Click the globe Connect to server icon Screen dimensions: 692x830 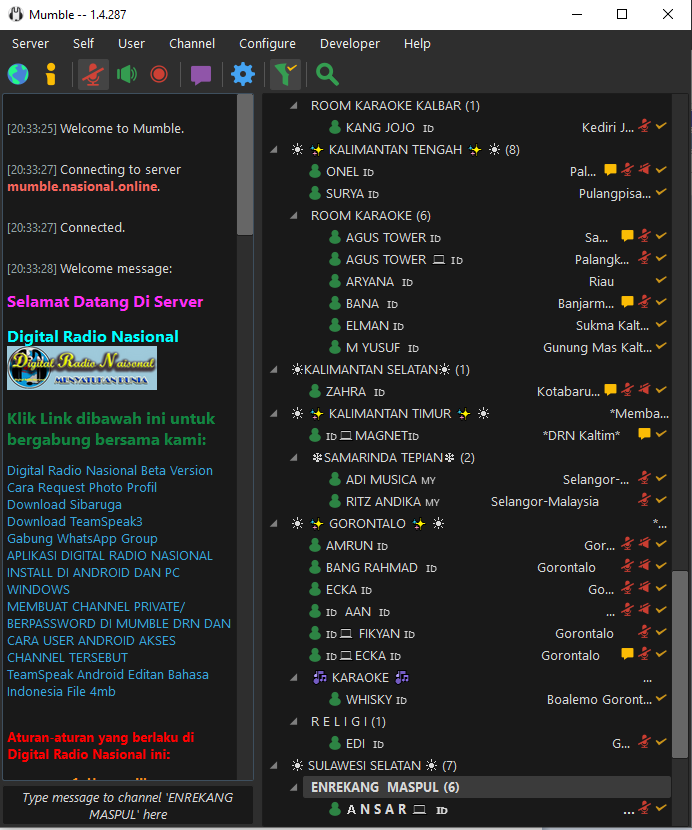18,74
